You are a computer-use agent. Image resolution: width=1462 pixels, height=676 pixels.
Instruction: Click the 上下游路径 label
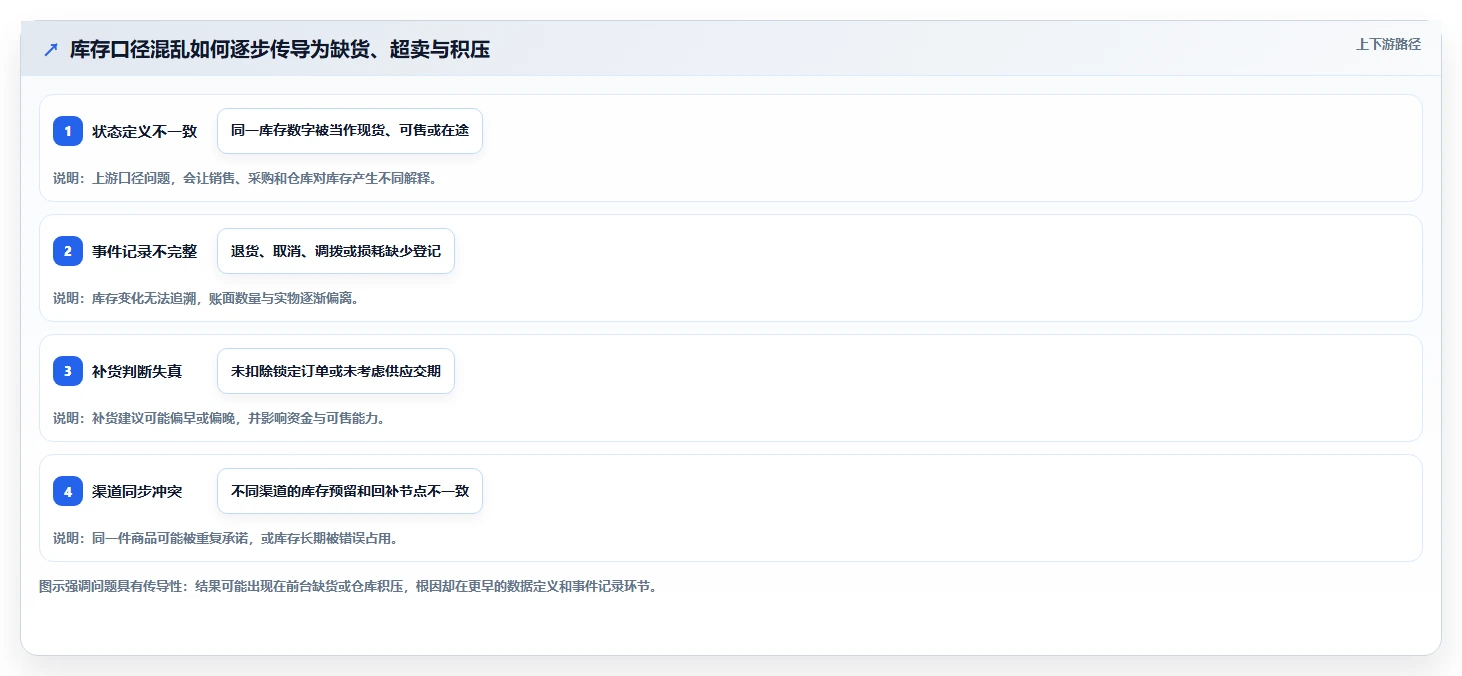[x=1388, y=44]
